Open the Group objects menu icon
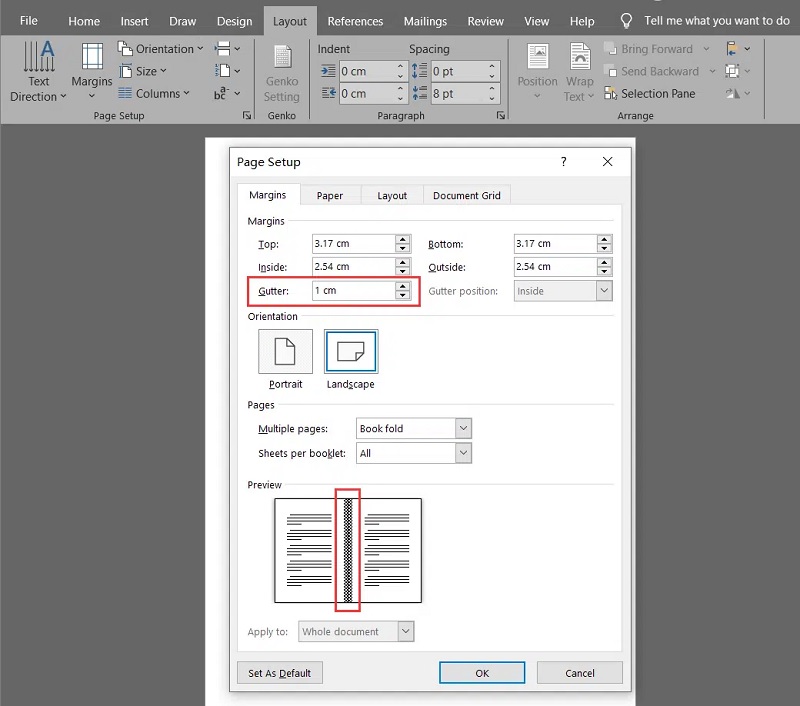The width and height of the screenshot is (800, 706). pyautogui.click(x=737, y=71)
